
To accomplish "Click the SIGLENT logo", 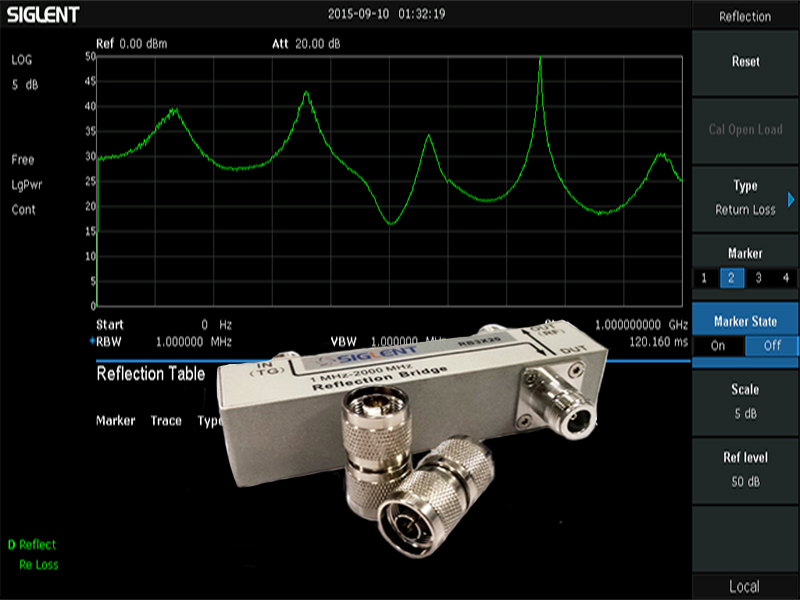I will (x=43, y=15).
